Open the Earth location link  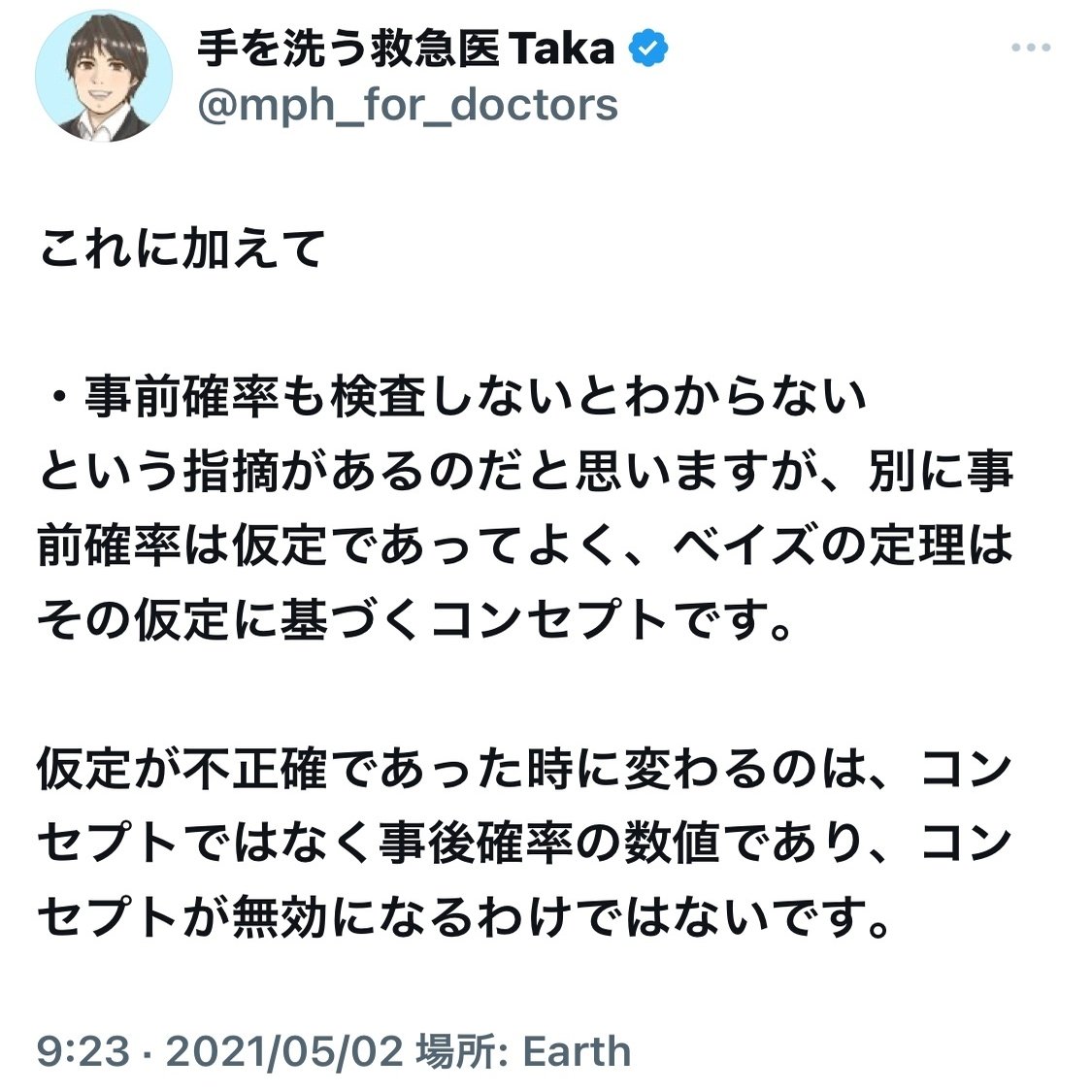577,1050
